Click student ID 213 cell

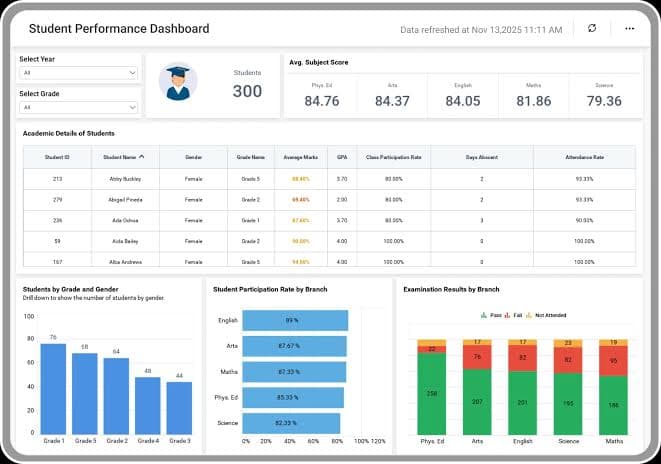coord(57,179)
